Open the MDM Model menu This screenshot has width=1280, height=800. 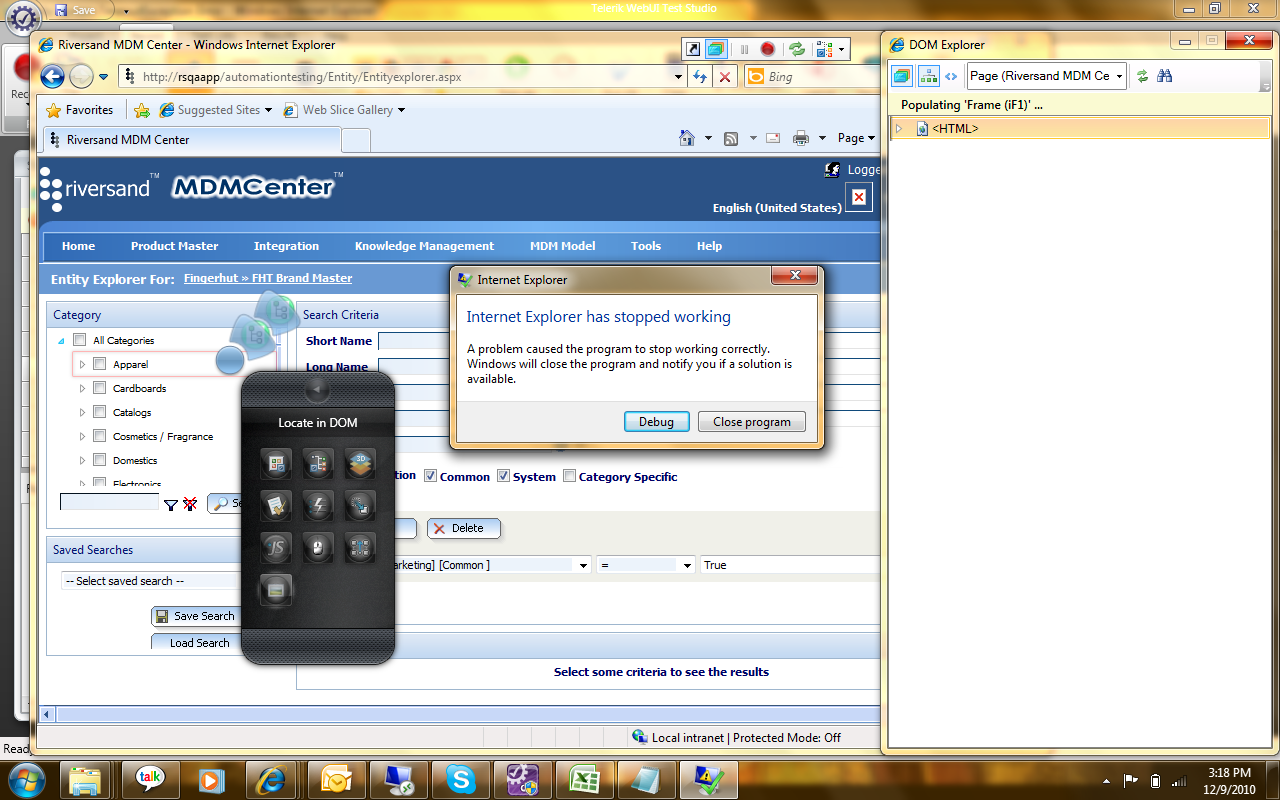[562, 246]
